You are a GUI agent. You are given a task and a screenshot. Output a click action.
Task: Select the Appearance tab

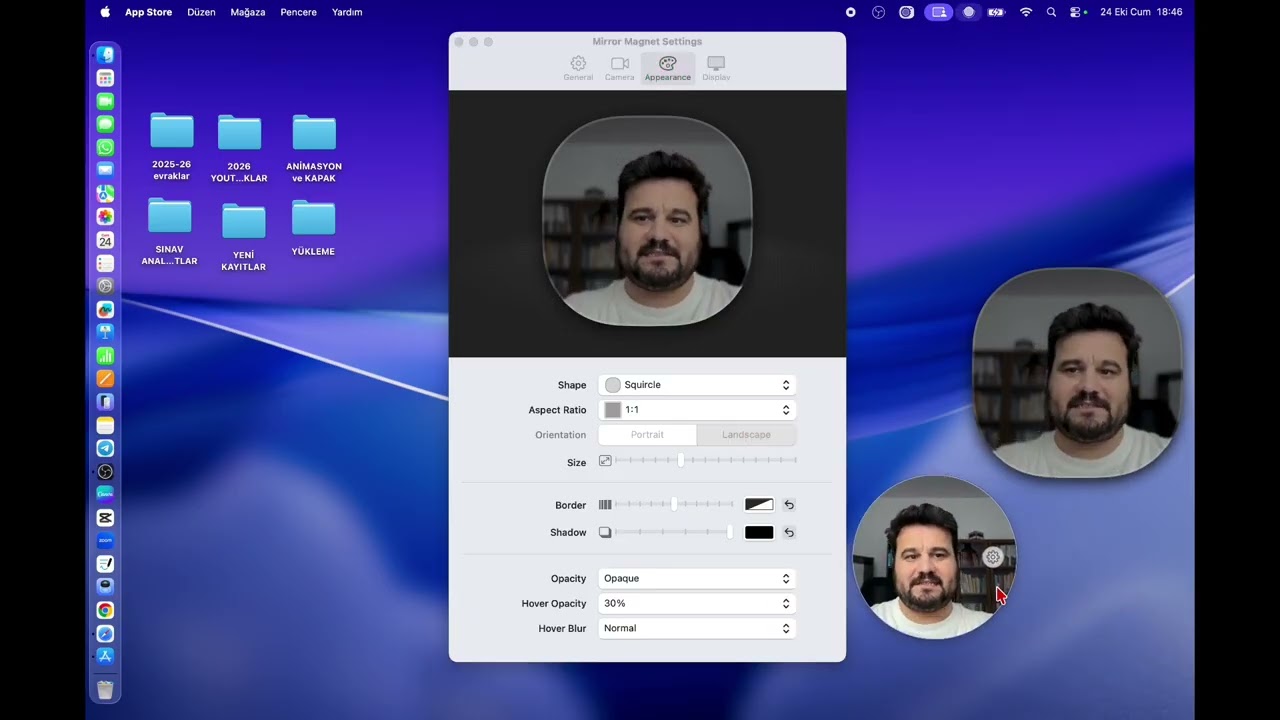[667, 68]
